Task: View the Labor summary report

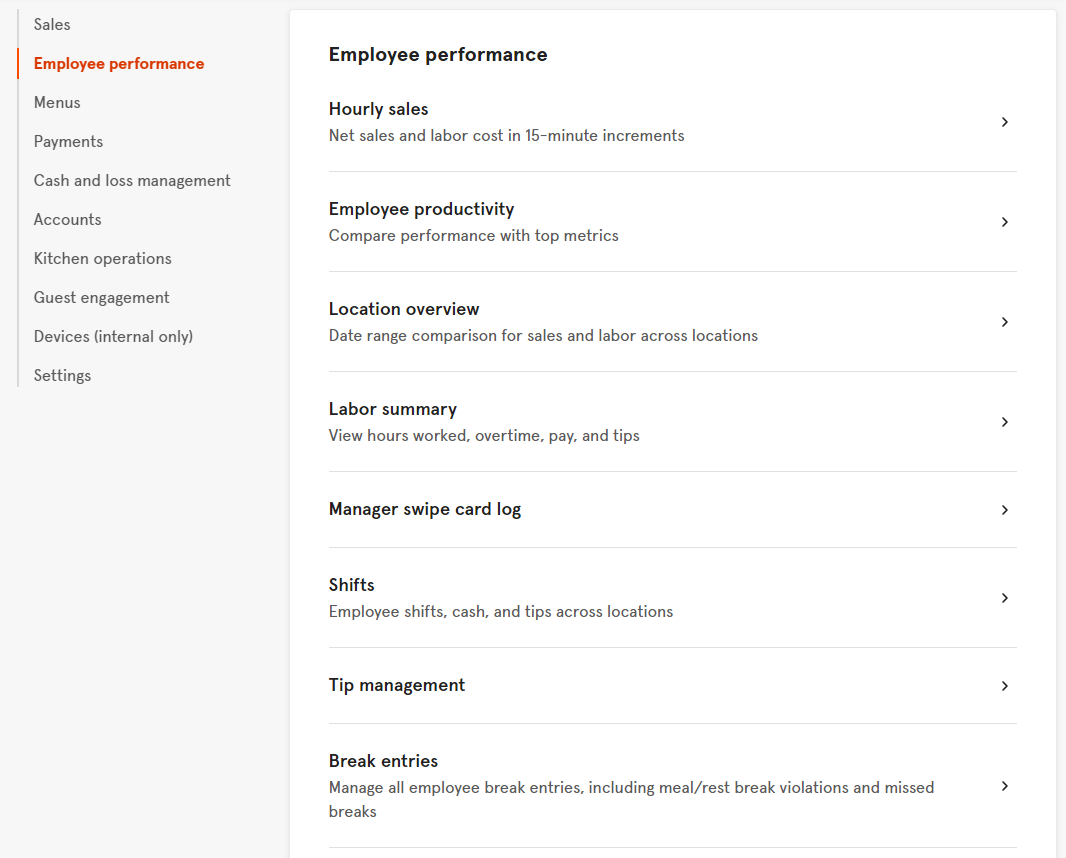Action: coord(392,409)
